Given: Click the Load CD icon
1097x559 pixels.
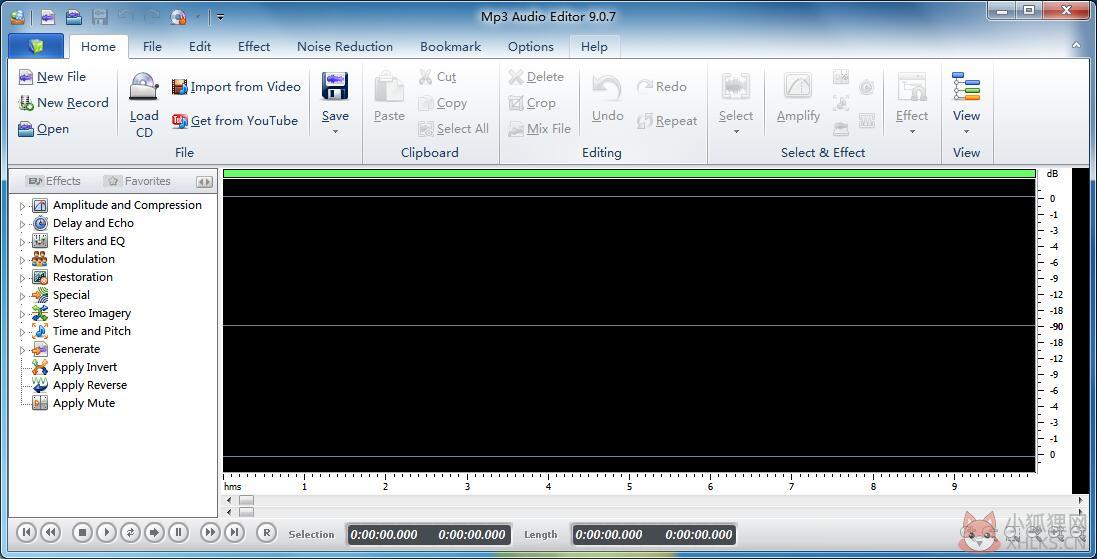Looking at the screenshot, I should click(144, 88).
